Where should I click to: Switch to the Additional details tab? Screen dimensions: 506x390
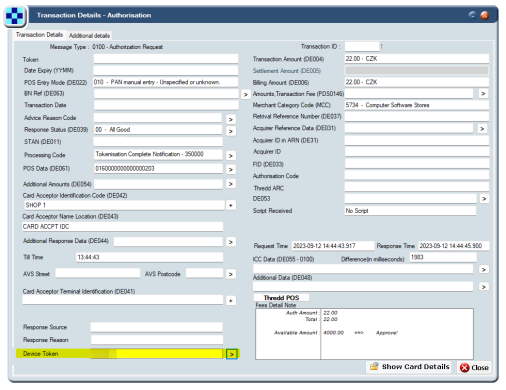click(x=89, y=35)
